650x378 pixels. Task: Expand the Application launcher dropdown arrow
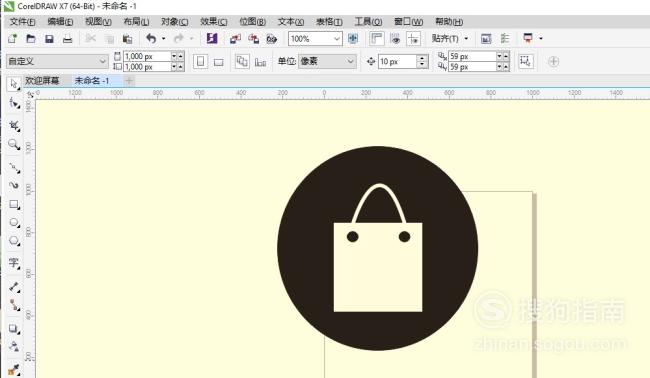point(541,39)
